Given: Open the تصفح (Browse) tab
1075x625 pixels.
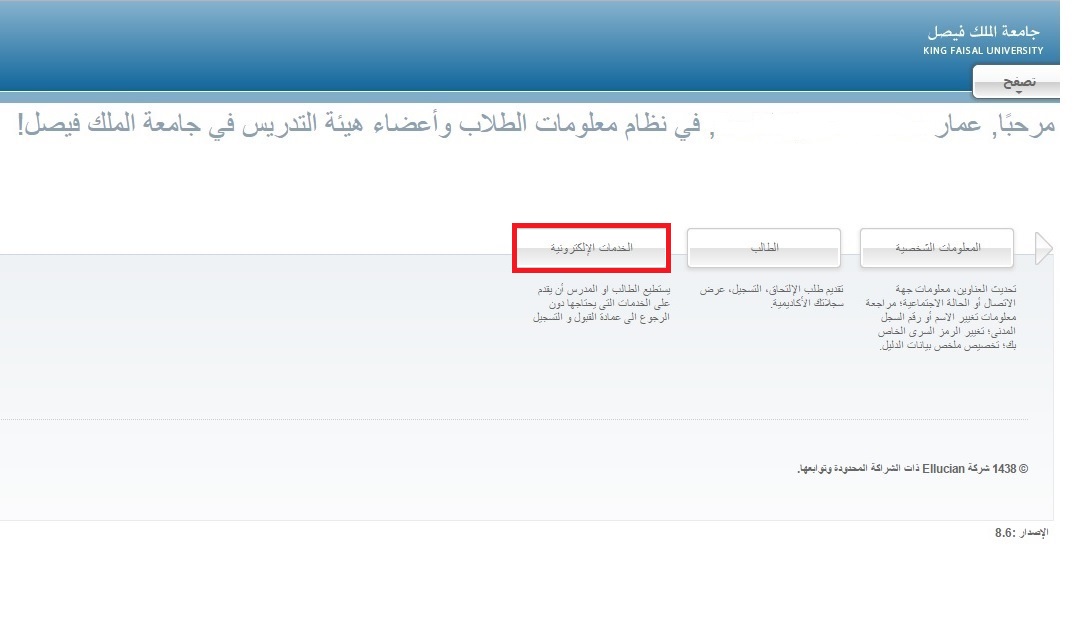Looking at the screenshot, I should pyautogui.click(x=1017, y=82).
